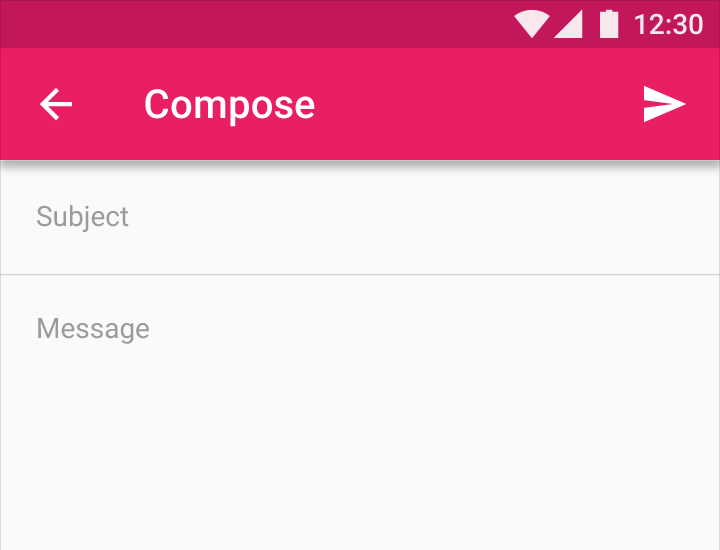Focus the Message input field

[x=360, y=400]
